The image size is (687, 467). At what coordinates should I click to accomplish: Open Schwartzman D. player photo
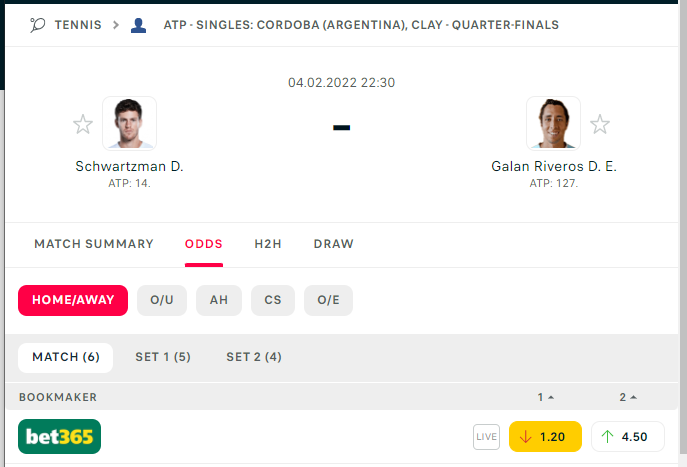point(129,123)
